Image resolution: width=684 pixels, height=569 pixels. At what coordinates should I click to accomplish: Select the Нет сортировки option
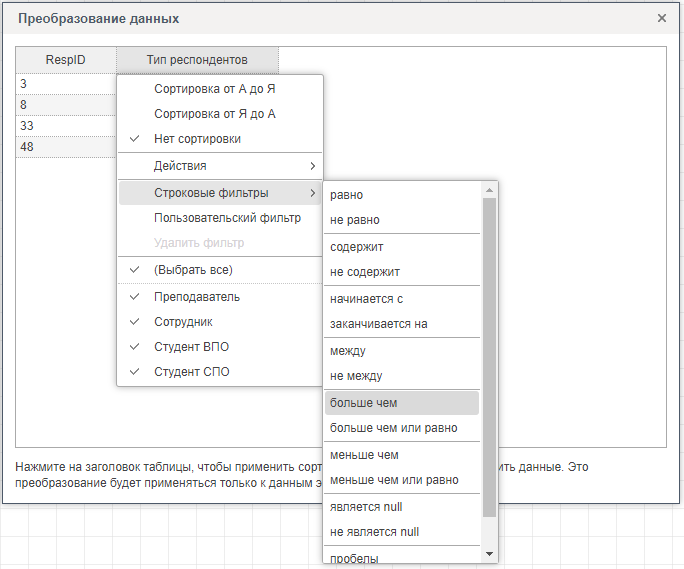click(197, 139)
